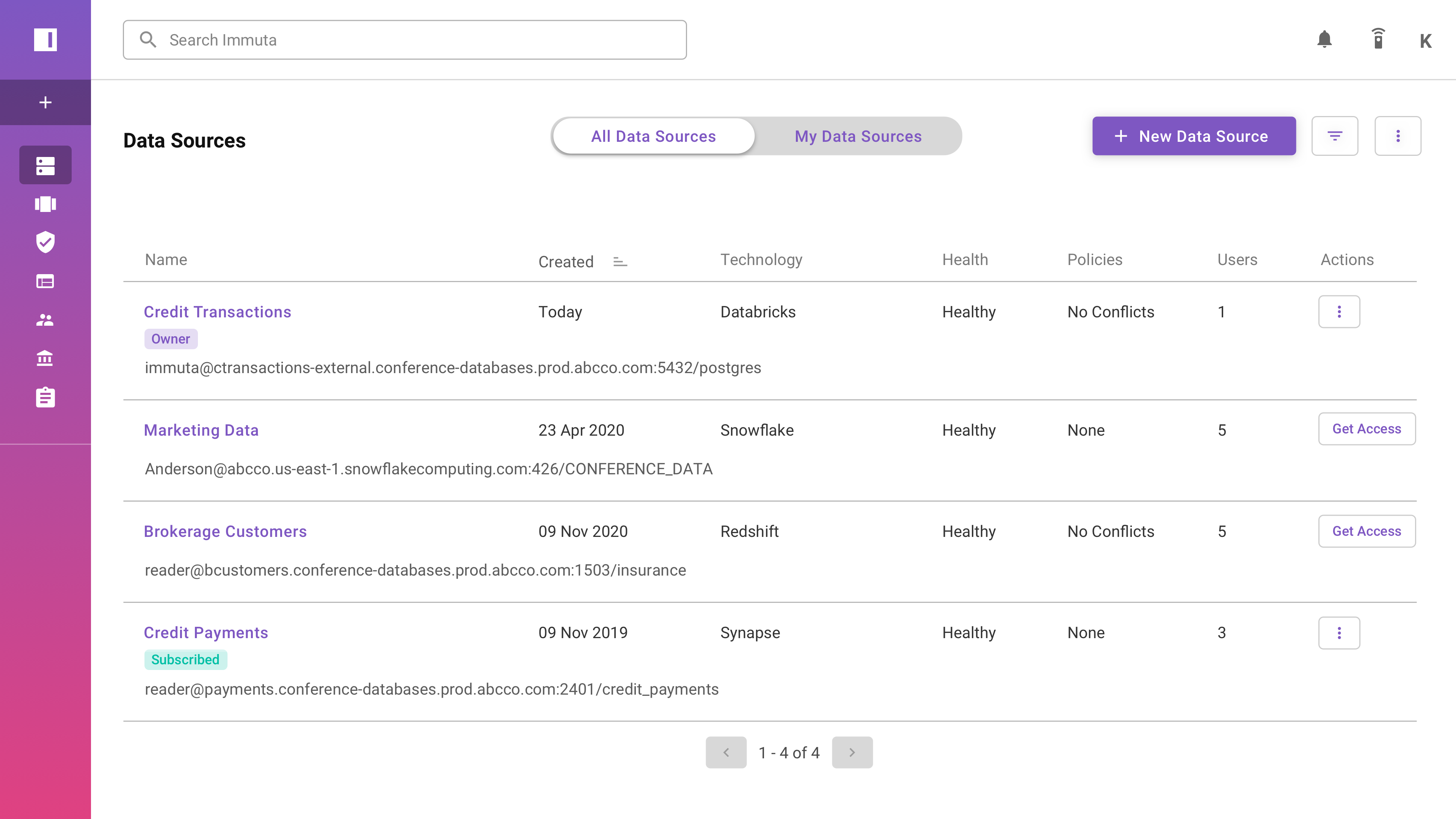Viewport: 1456px width, 819px height.
Task: Click the Policies column header
Action: [1095, 259]
